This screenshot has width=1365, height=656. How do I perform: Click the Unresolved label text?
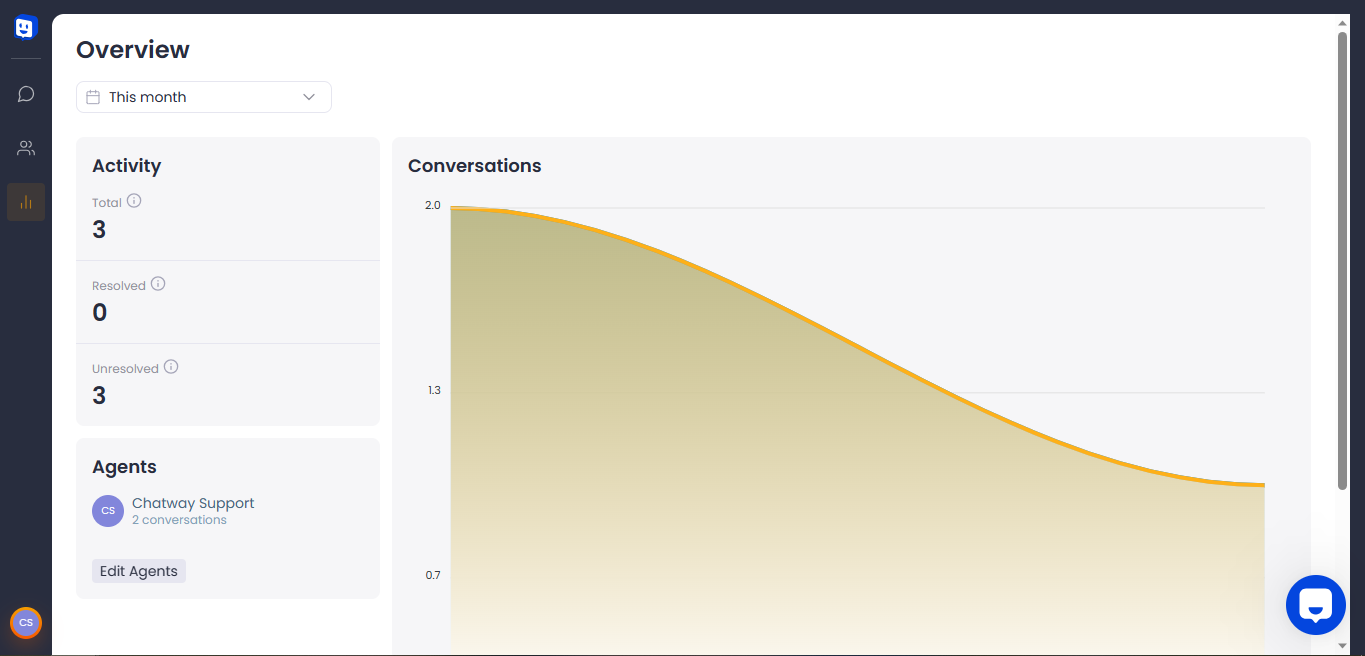click(x=126, y=369)
